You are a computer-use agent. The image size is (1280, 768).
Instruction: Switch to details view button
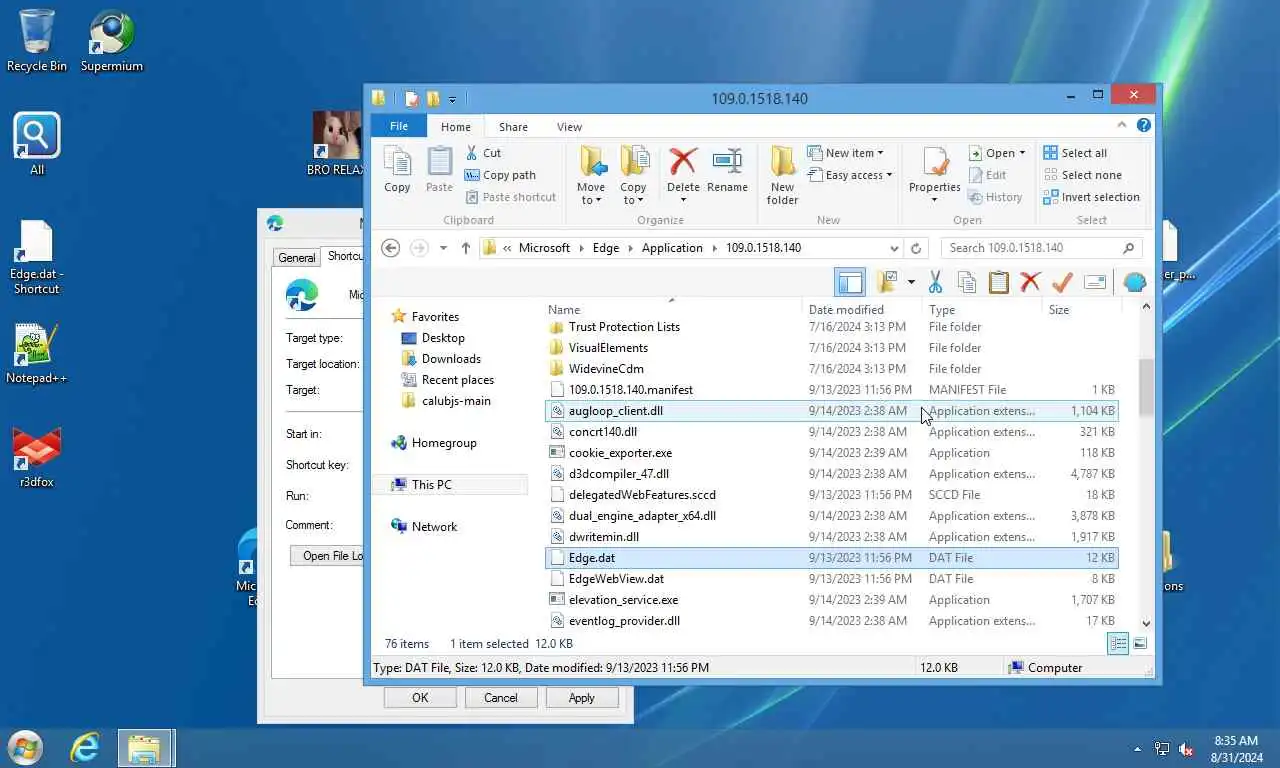[x=1118, y=644]
